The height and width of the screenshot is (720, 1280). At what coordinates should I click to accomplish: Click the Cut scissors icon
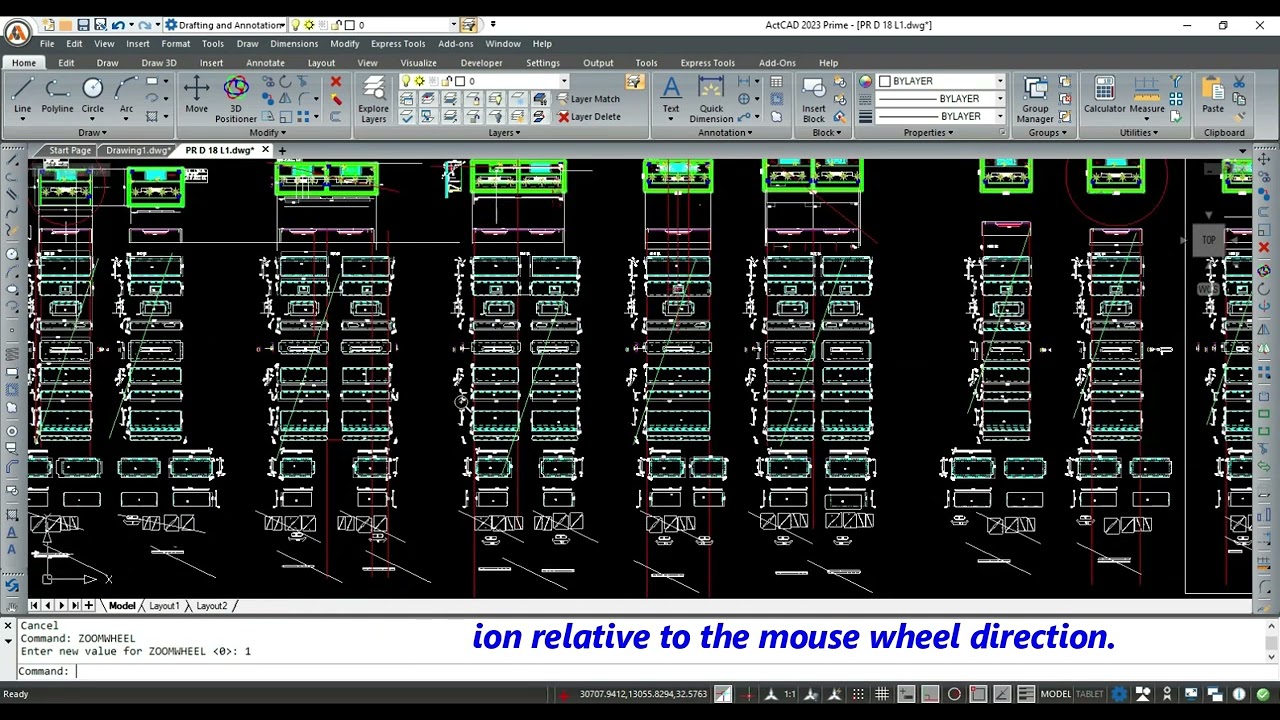click(x=1241, y=82)
